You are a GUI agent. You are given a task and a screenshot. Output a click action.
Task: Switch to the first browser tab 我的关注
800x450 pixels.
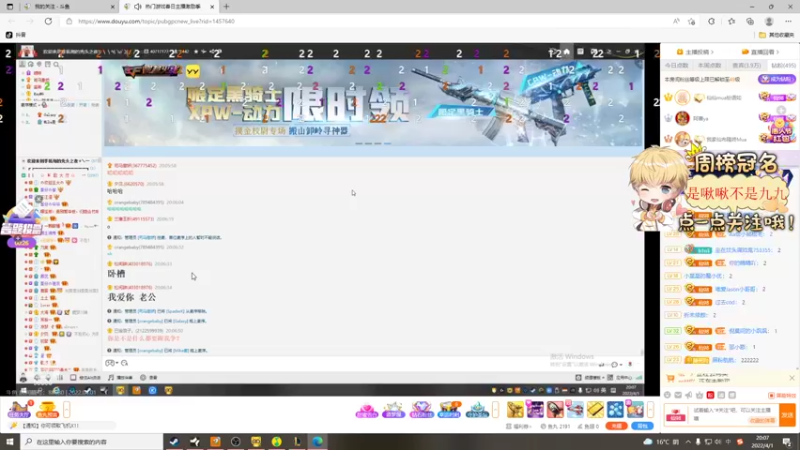[68, 7]
